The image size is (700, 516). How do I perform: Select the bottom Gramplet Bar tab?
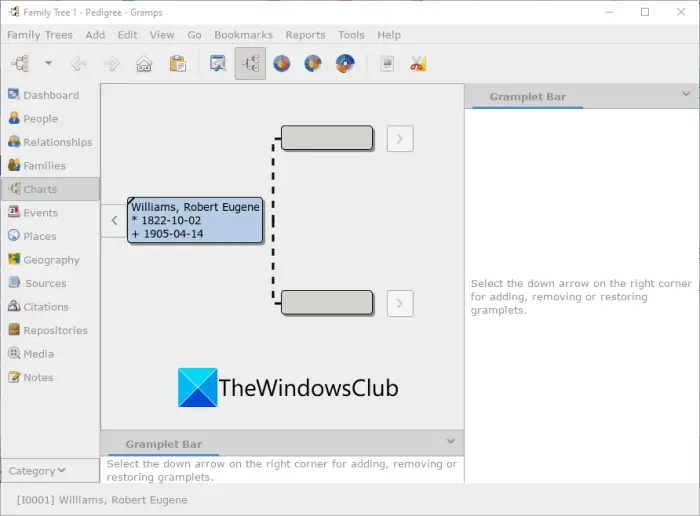pos(163,444)
